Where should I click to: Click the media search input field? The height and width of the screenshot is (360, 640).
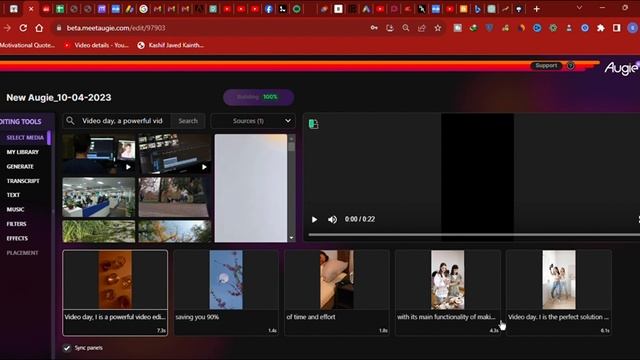(122, 121)
